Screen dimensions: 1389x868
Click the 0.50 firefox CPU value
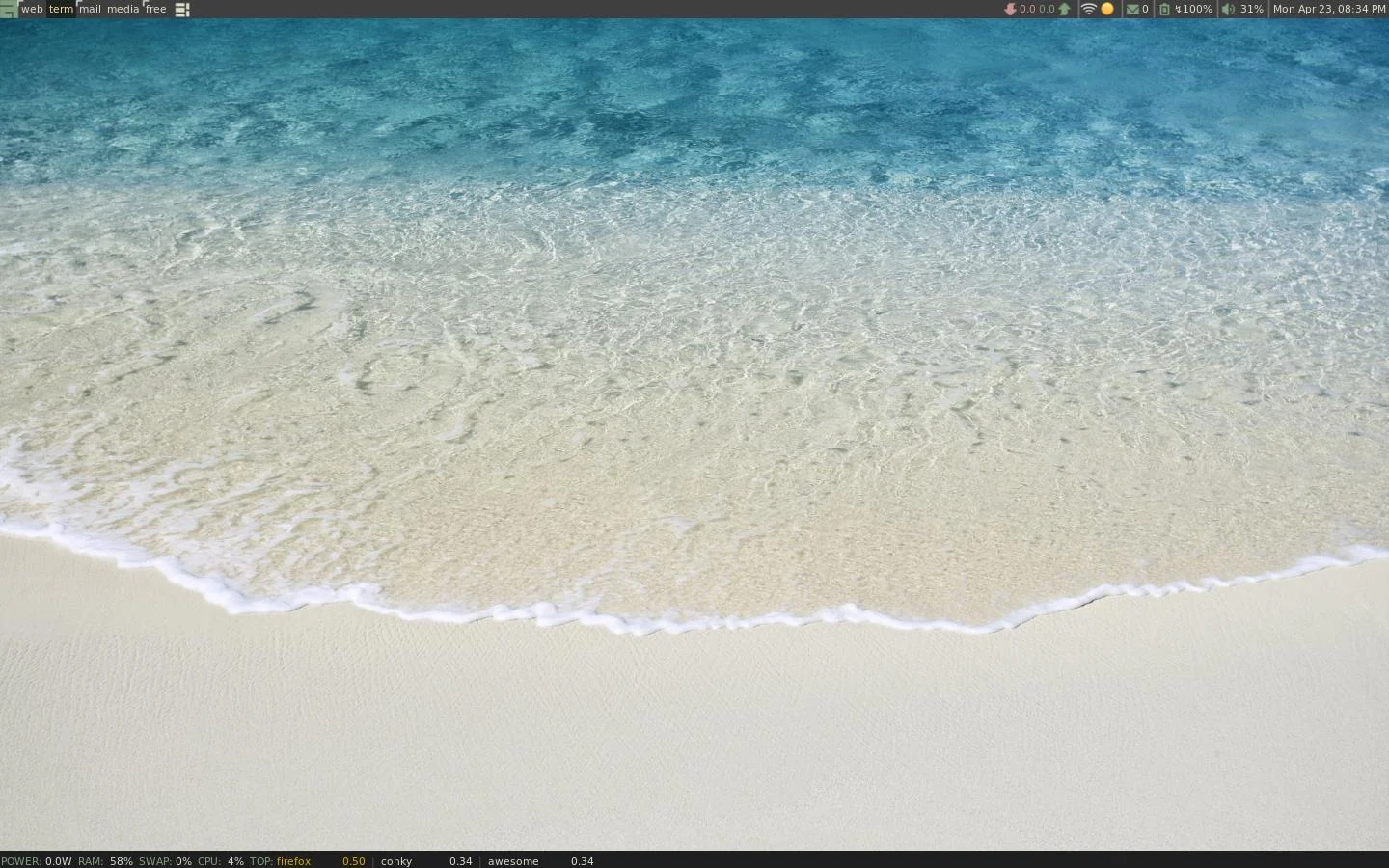coord(354,861)
